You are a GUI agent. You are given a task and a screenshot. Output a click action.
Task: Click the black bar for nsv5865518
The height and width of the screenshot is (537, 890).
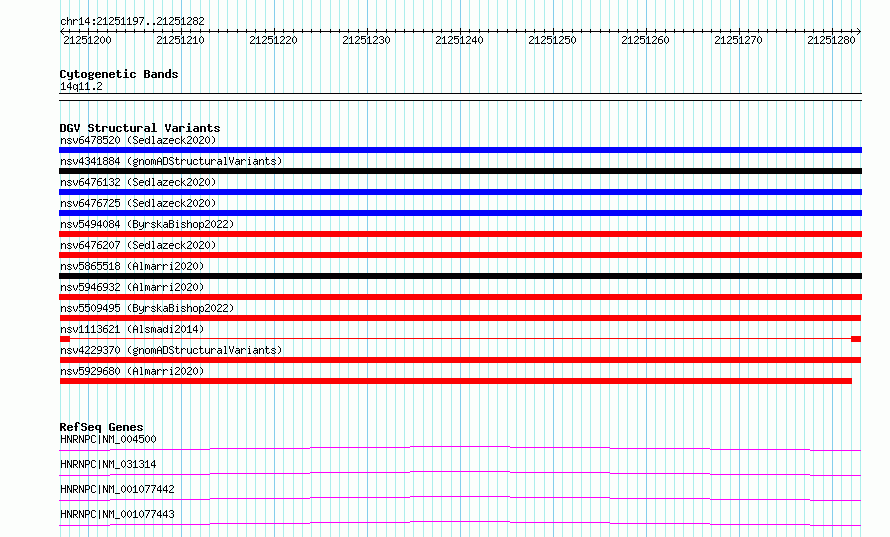click(x=460, y=276)
